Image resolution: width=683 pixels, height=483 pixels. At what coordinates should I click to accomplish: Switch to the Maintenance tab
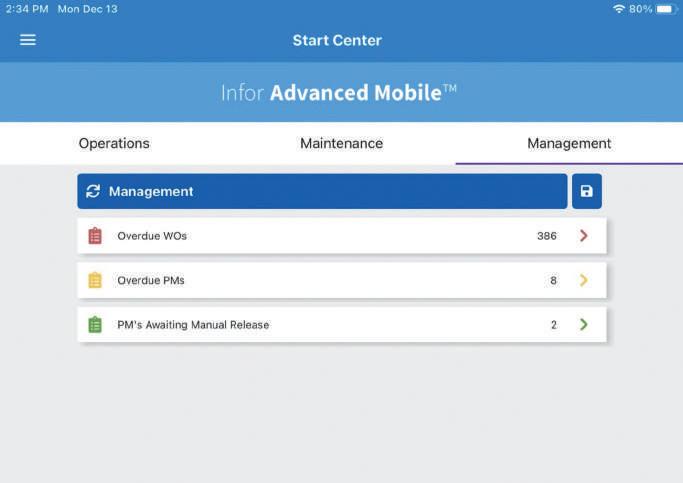click(x=342, y=143)
